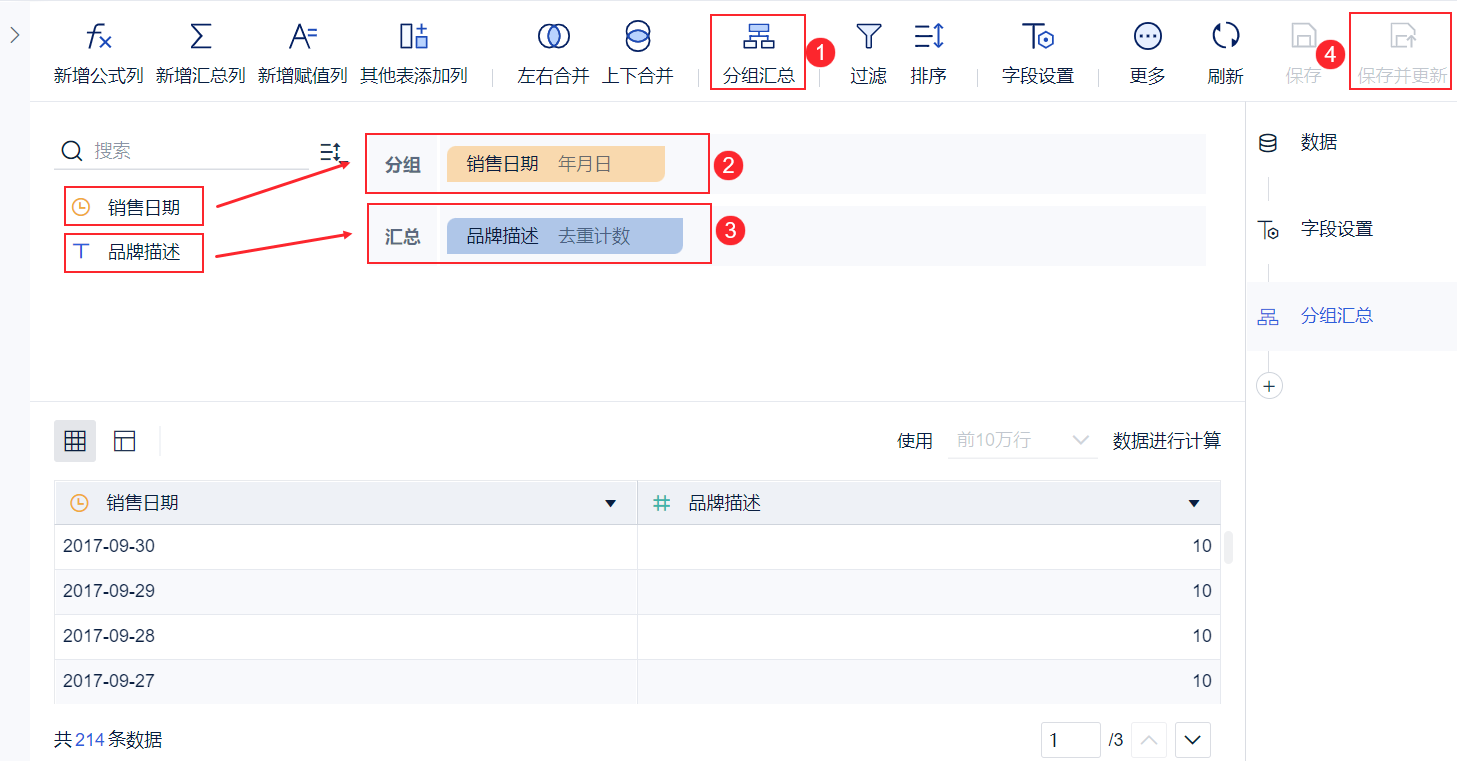
Task: Select the 新增赋值列 tool
Action: click(x=302, y=53)
